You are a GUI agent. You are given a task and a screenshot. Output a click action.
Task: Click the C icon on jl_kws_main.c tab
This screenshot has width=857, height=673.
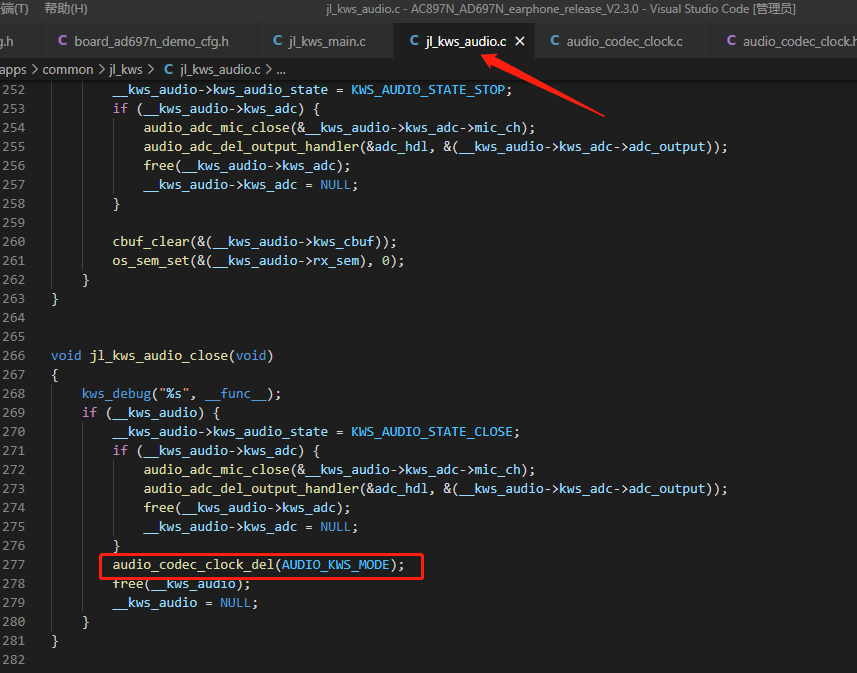click(x=278, y=41)
